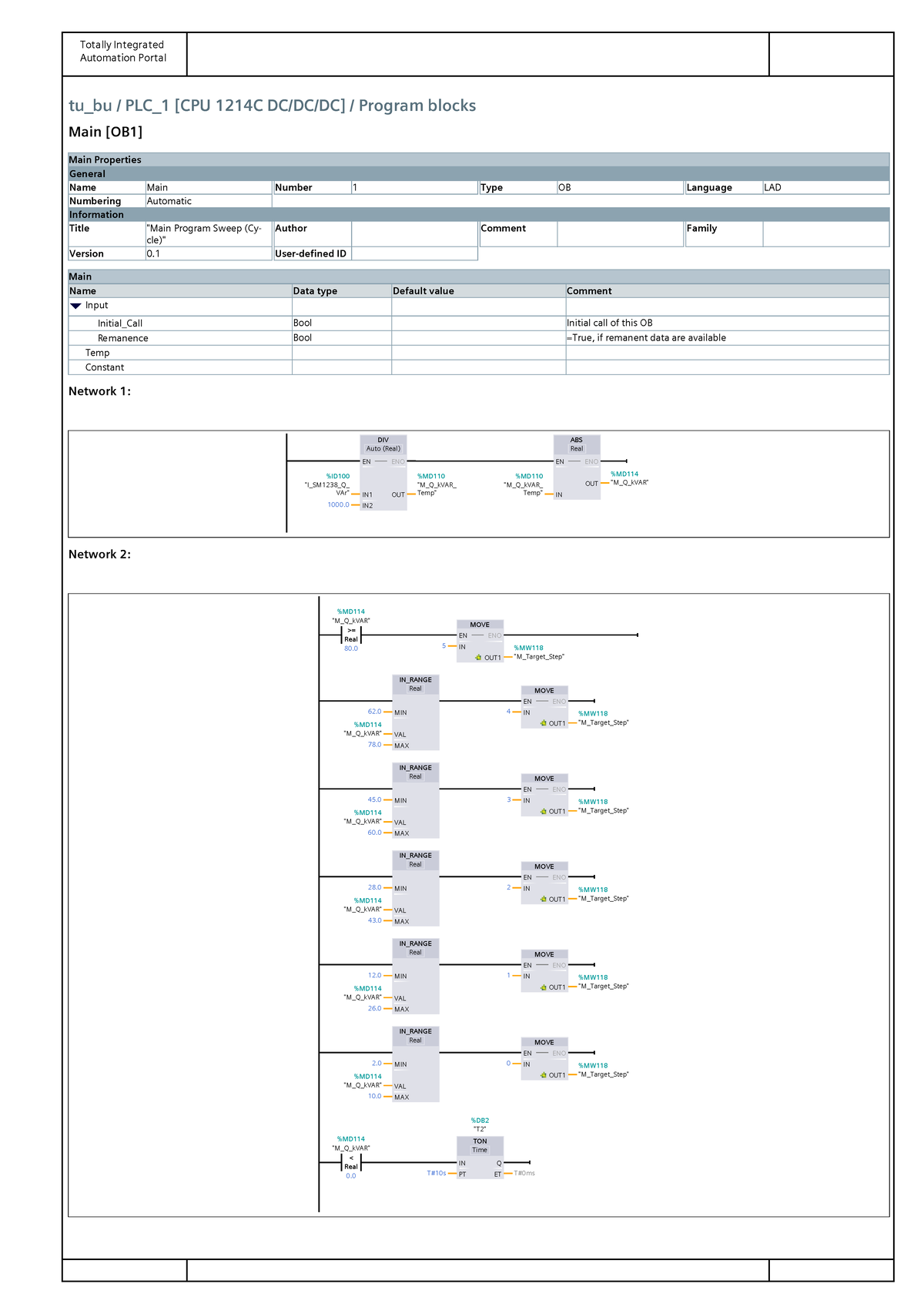Click the comment 'Initial call of this OB'

pyautogui.click(x=610, y=323)
